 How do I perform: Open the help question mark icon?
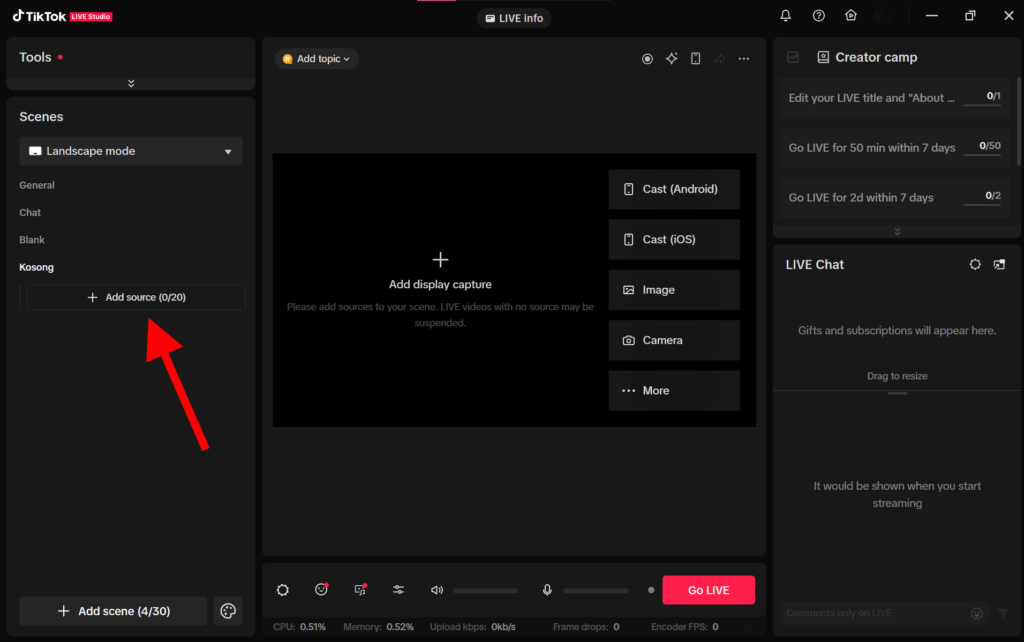click(818, 16)
